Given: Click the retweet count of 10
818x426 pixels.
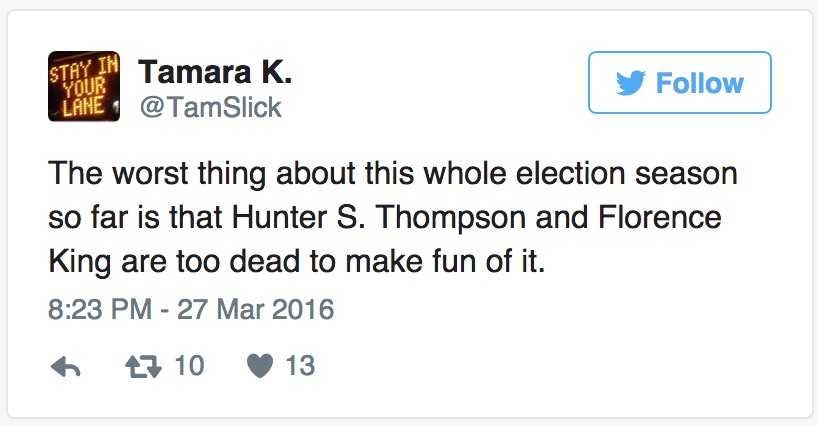Looking at the screenshot, I should click(189, 367).
